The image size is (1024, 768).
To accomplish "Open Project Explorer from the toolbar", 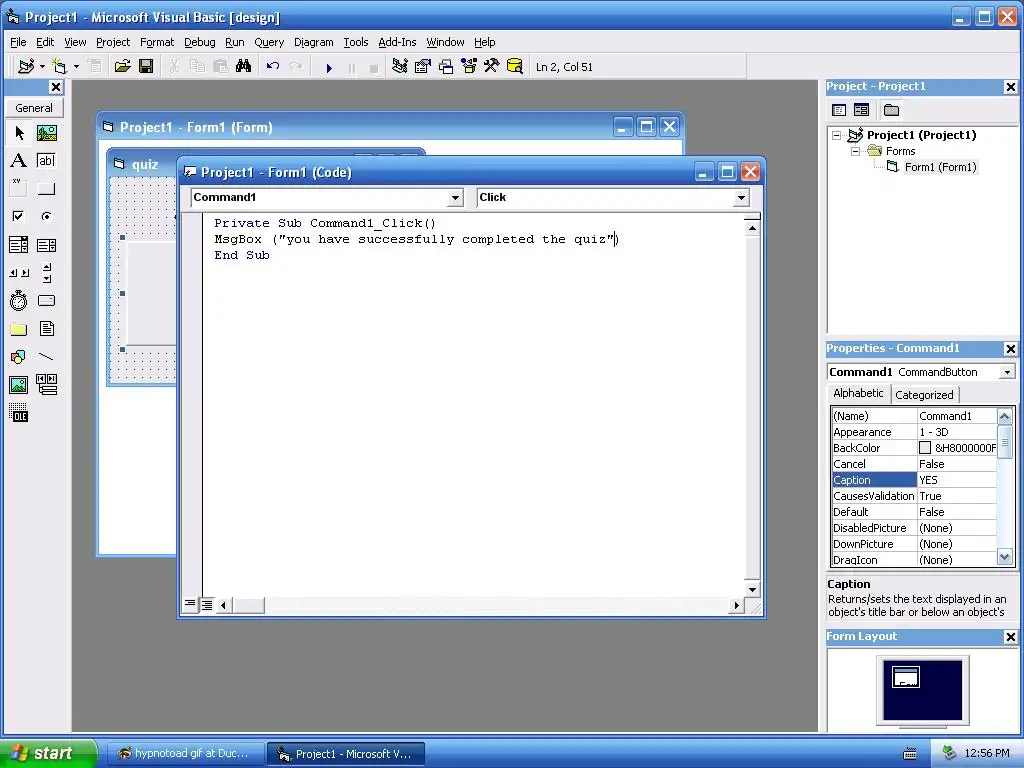I will click(400, 66).
